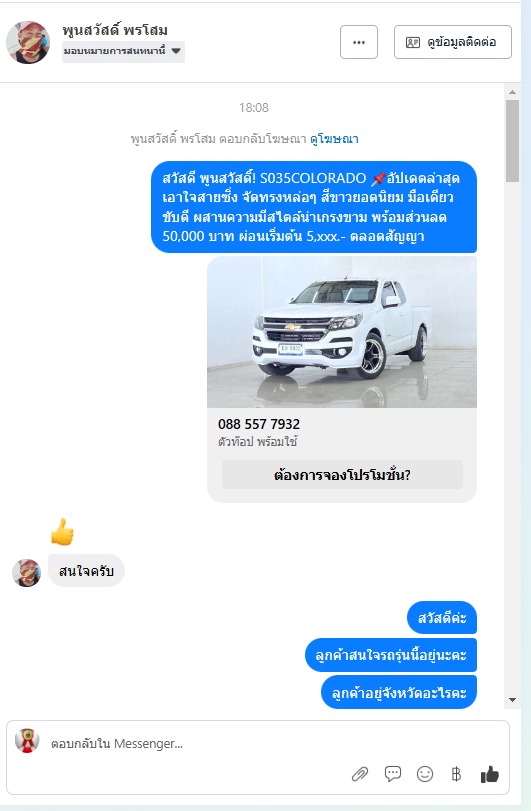This screenshot has width=531, height=811.
Task: Click the สนใจครับ message bubble
Action: pos(86,571)
